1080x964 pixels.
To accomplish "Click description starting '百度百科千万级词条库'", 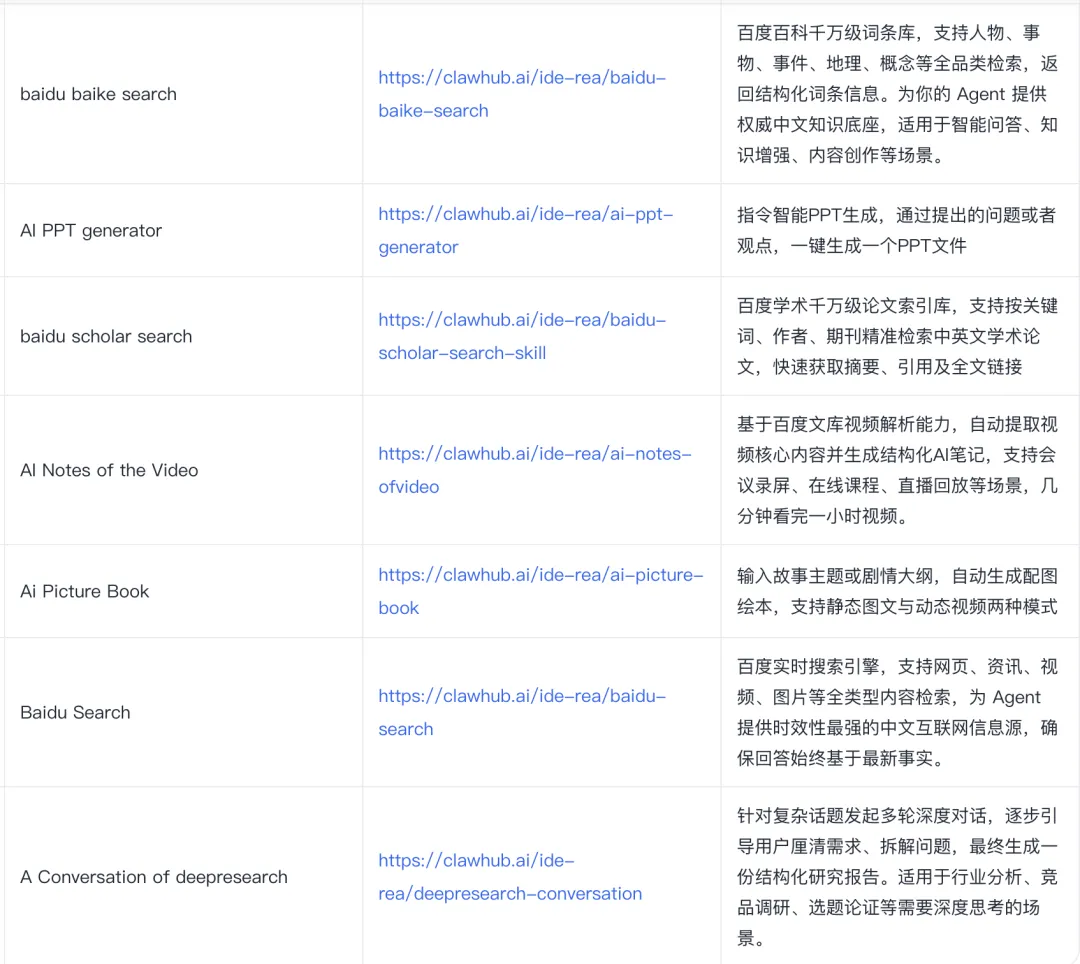I will click(897, 94).
